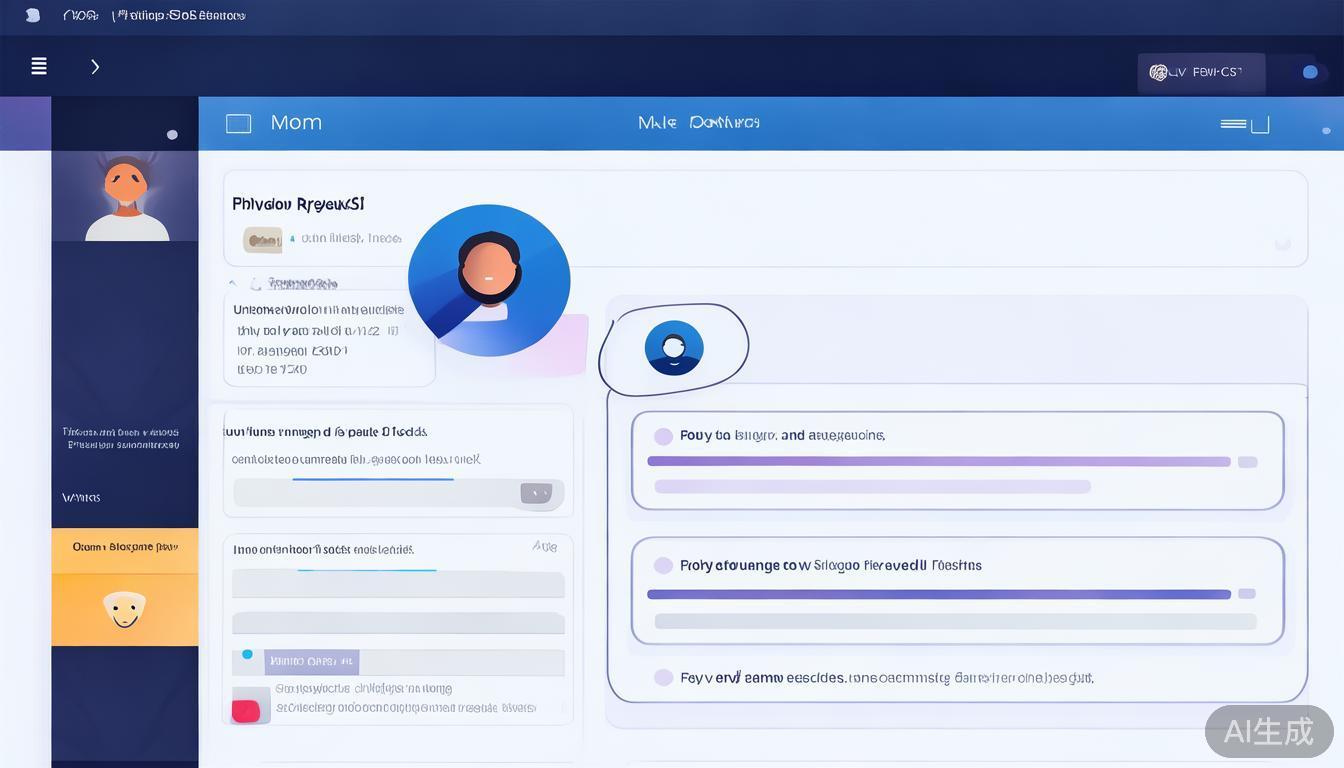The image size is (1344, 768).
Task: Click the first purple slider bar
Action: point(938,462)
